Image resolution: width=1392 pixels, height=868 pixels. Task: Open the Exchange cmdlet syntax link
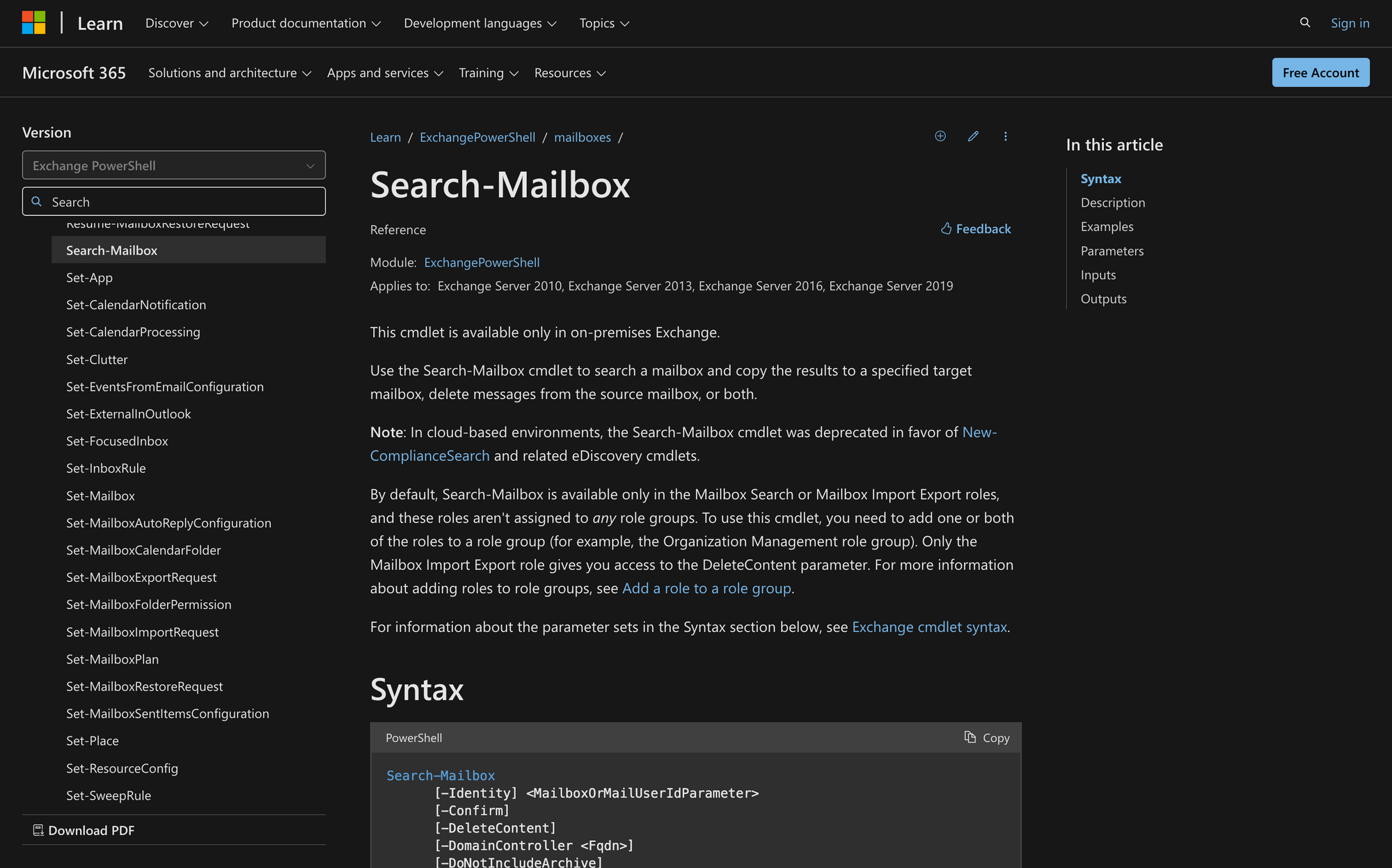(929, 627)
